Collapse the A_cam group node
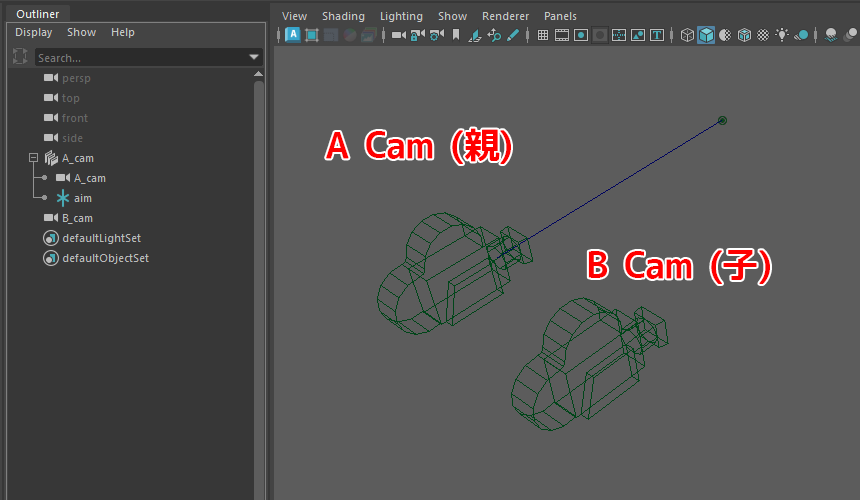Image resolution: width=860 pixels, height=500 pixels. tap(33, 158)
